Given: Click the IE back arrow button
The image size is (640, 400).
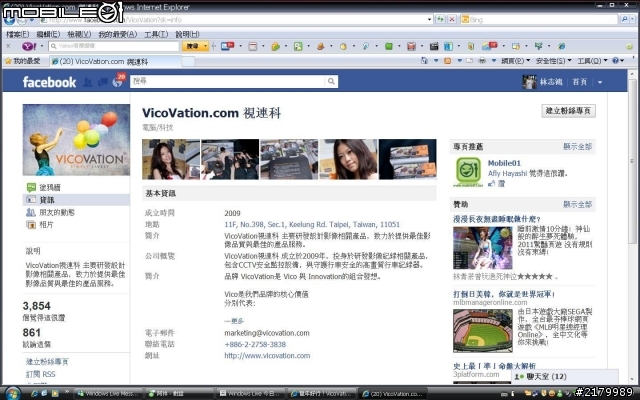Looking at the screenshot, I should click(10, 19).
